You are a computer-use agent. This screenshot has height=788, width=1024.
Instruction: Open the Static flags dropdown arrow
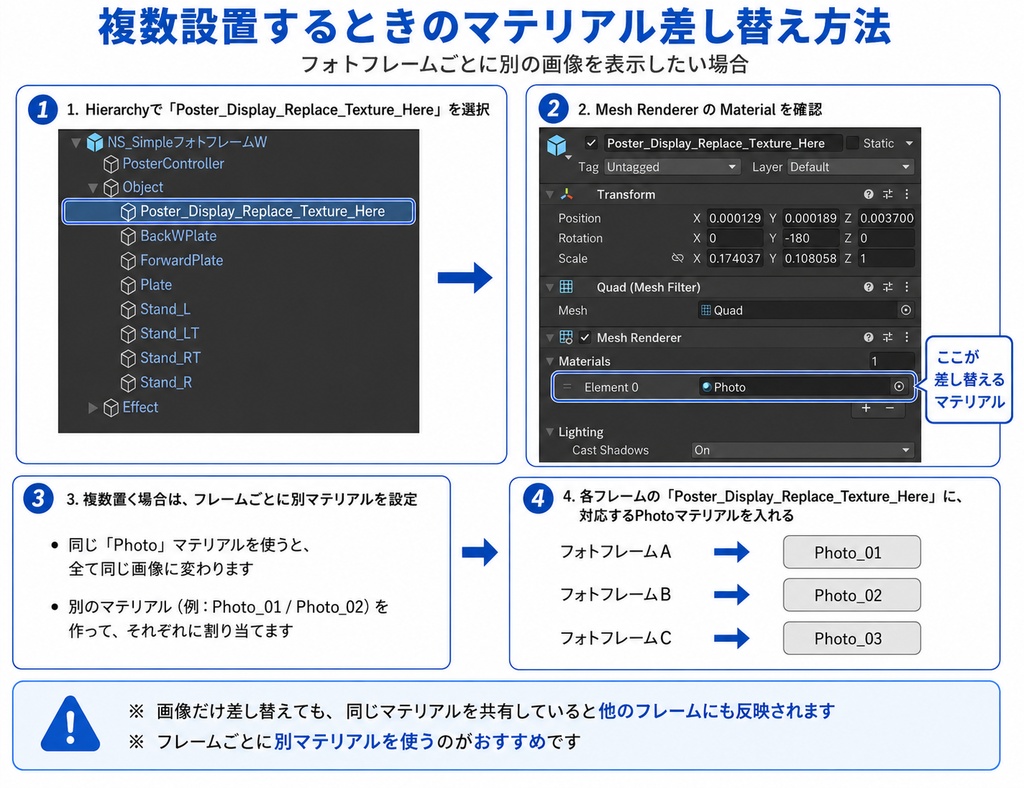tap(909, 143)
